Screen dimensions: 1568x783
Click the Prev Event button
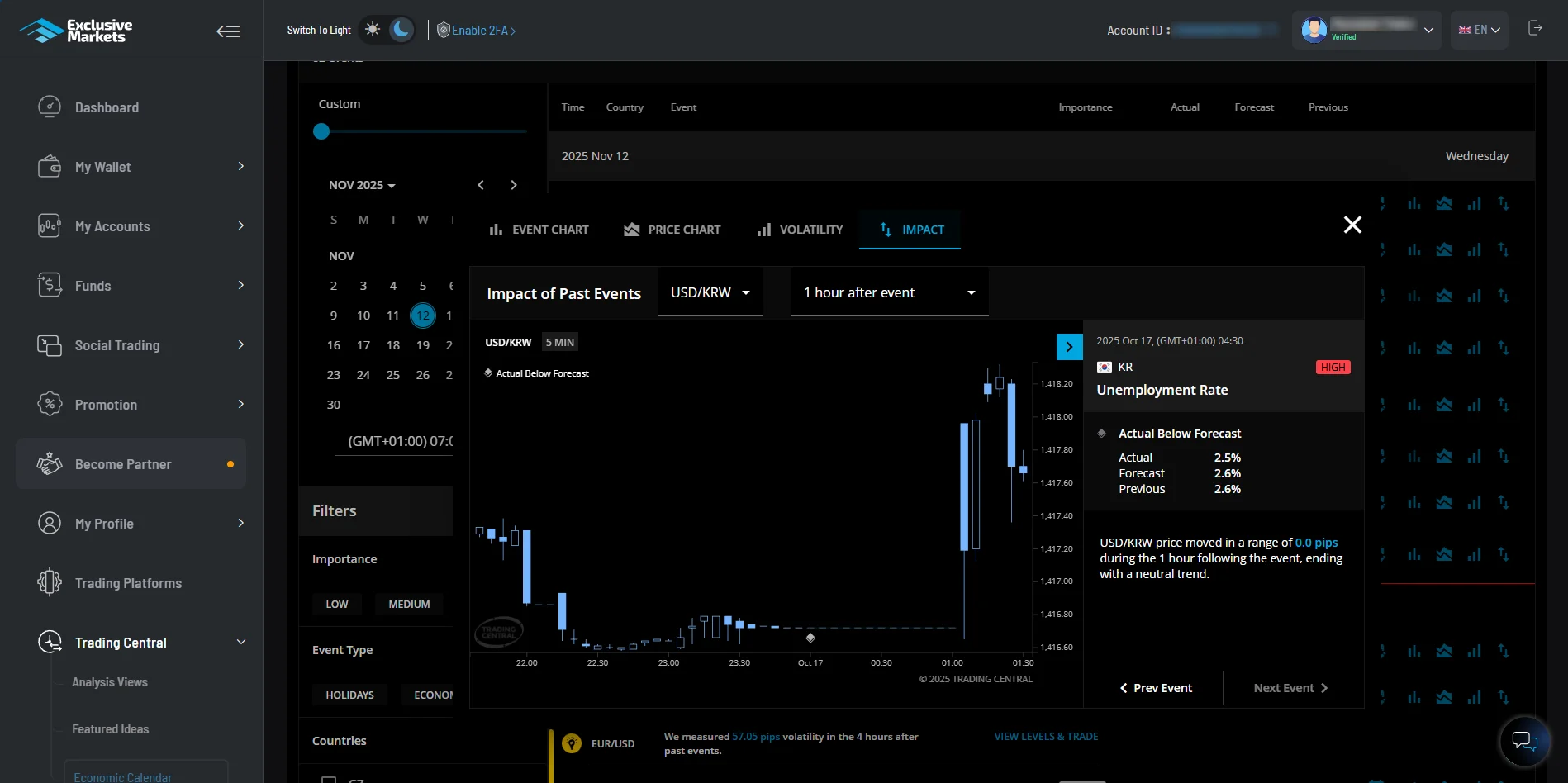click(x=1155, y=687)
